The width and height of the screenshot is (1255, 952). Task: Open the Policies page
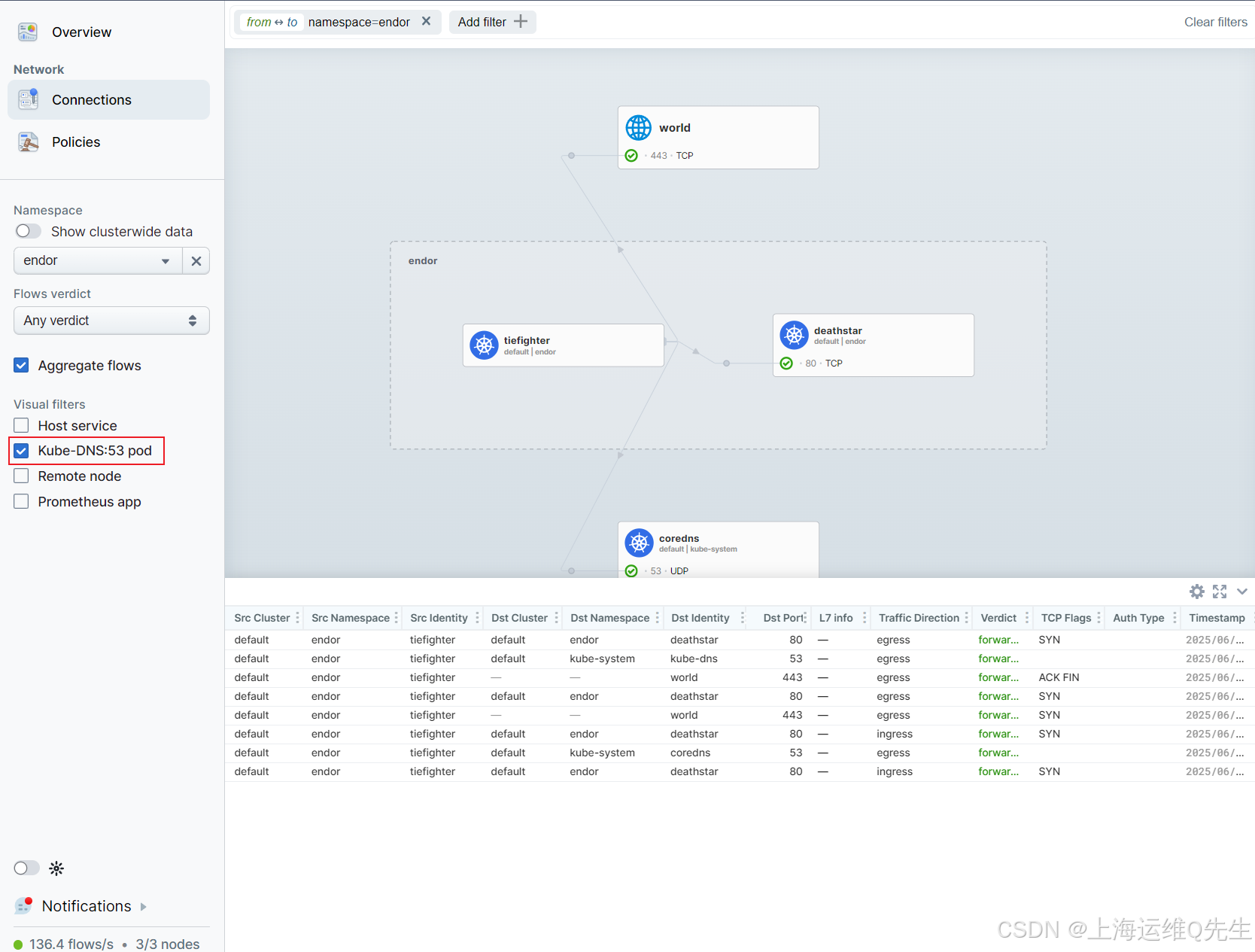pos(76,142)
